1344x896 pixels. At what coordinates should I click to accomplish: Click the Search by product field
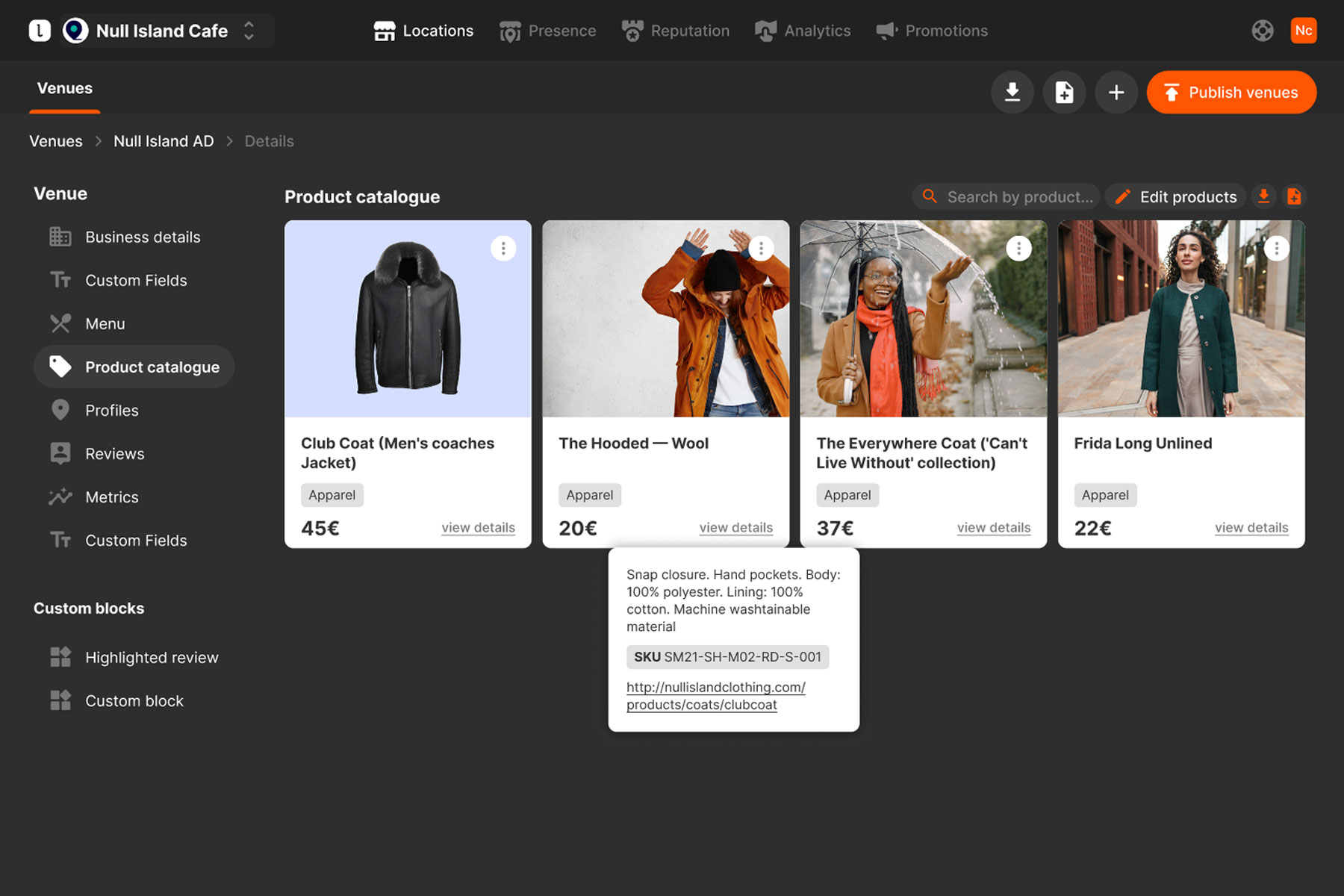click(x=1018, y=196)
